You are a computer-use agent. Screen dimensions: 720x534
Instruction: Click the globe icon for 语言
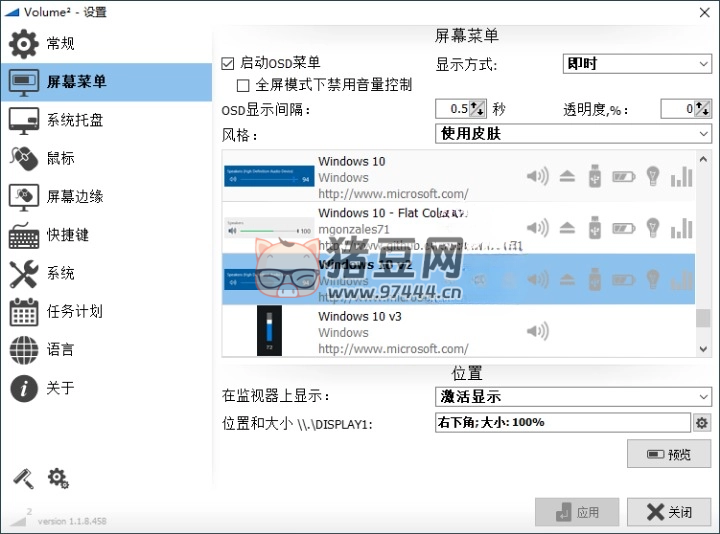pyautogui.click(x=23, y=350)
